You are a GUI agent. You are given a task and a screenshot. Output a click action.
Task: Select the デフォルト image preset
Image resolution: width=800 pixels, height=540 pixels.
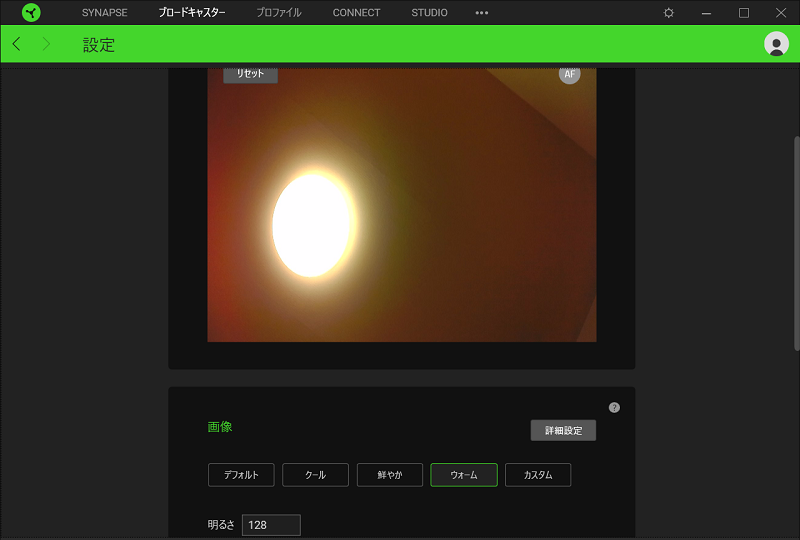(x=241, y=475)
